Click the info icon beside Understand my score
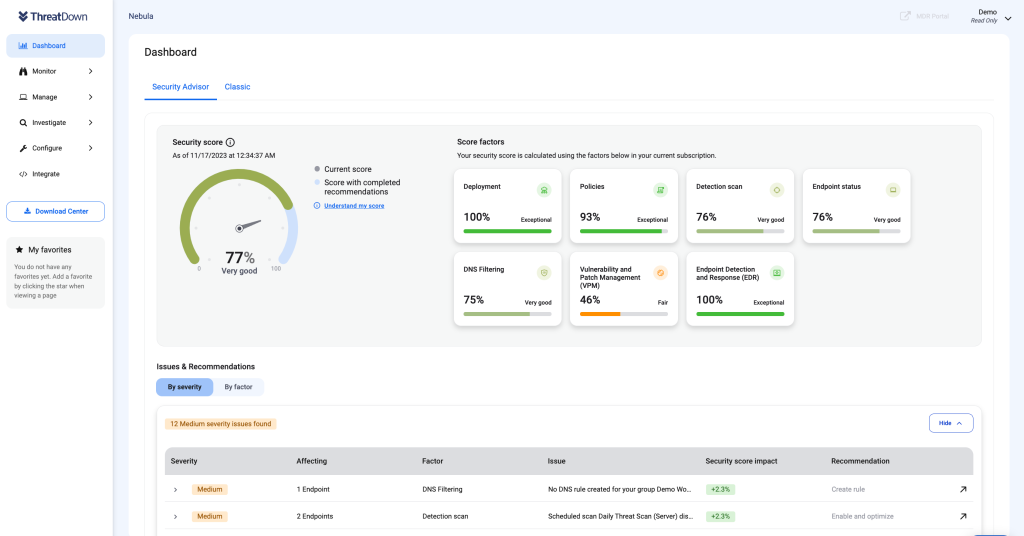The image size is (1024, 536). tap(317, 206)
